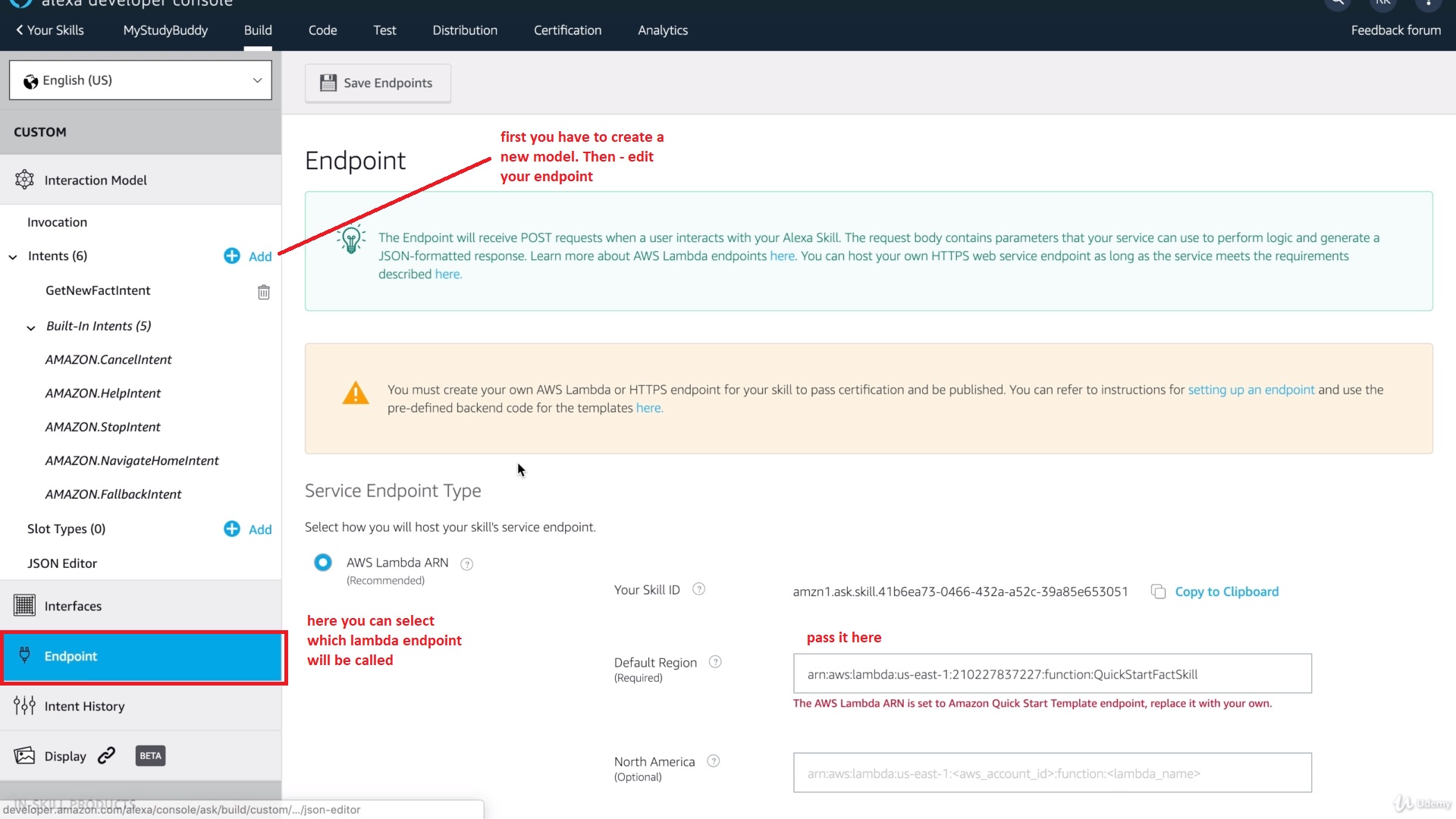Click the copy to clipboard icon
This screenshot has height=819, width=1456.
[x=1158, y=591]
